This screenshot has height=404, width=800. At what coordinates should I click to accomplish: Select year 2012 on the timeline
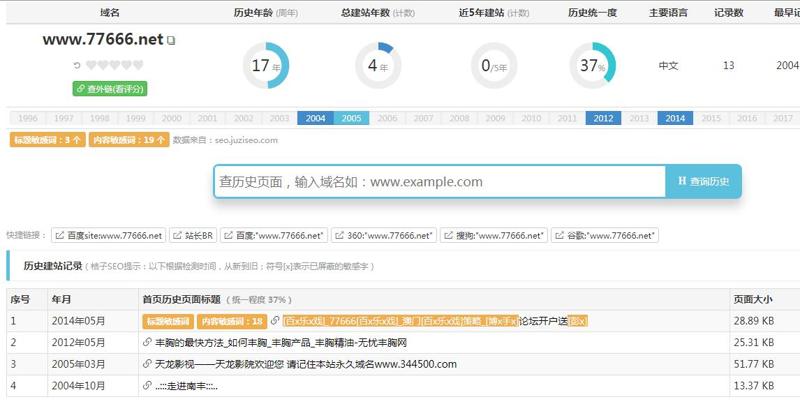tap(603, 118)
